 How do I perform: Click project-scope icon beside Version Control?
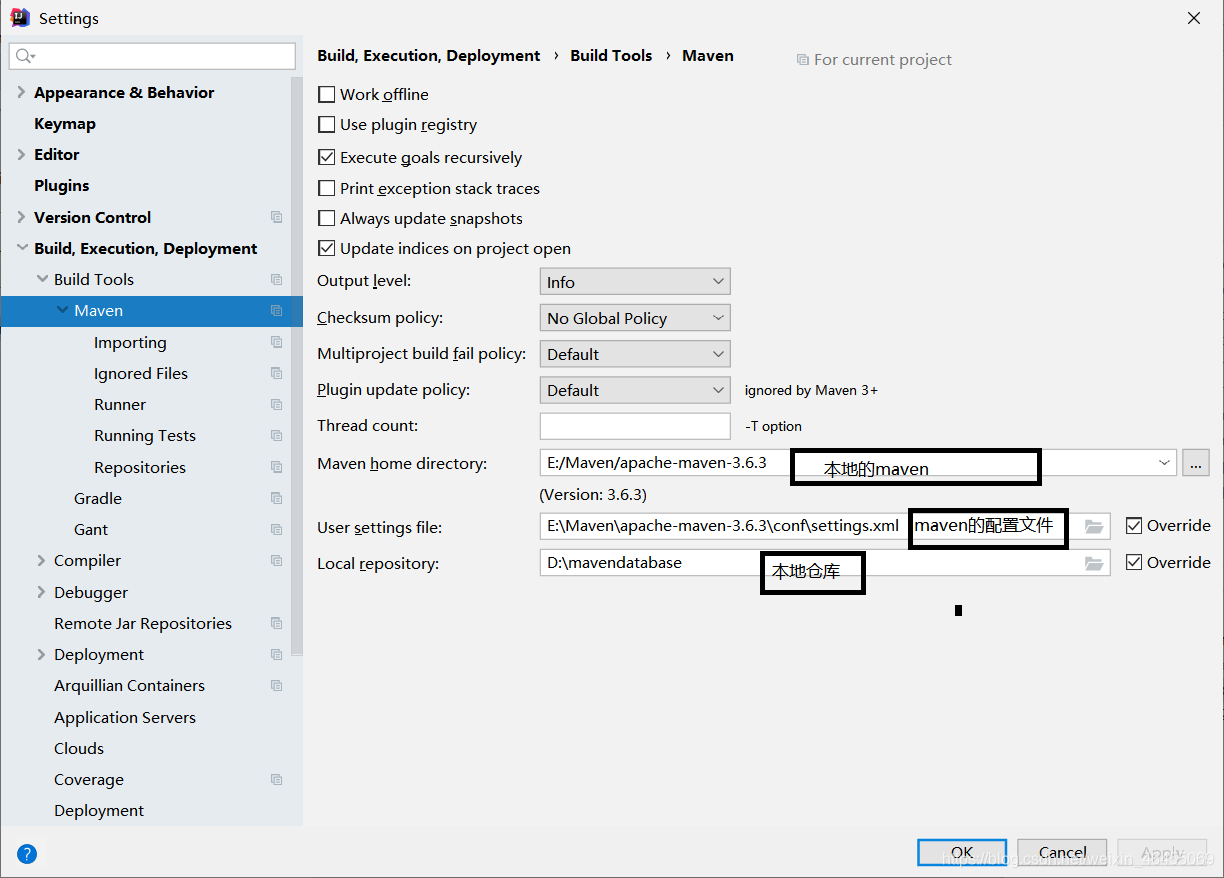tap(276, 217)
